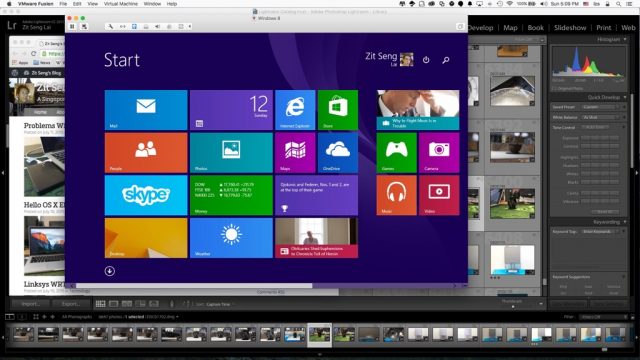Viewport: 640px width, 360px height.
Task: Click the Windows power options icon
Action: (x=426, y=60)
